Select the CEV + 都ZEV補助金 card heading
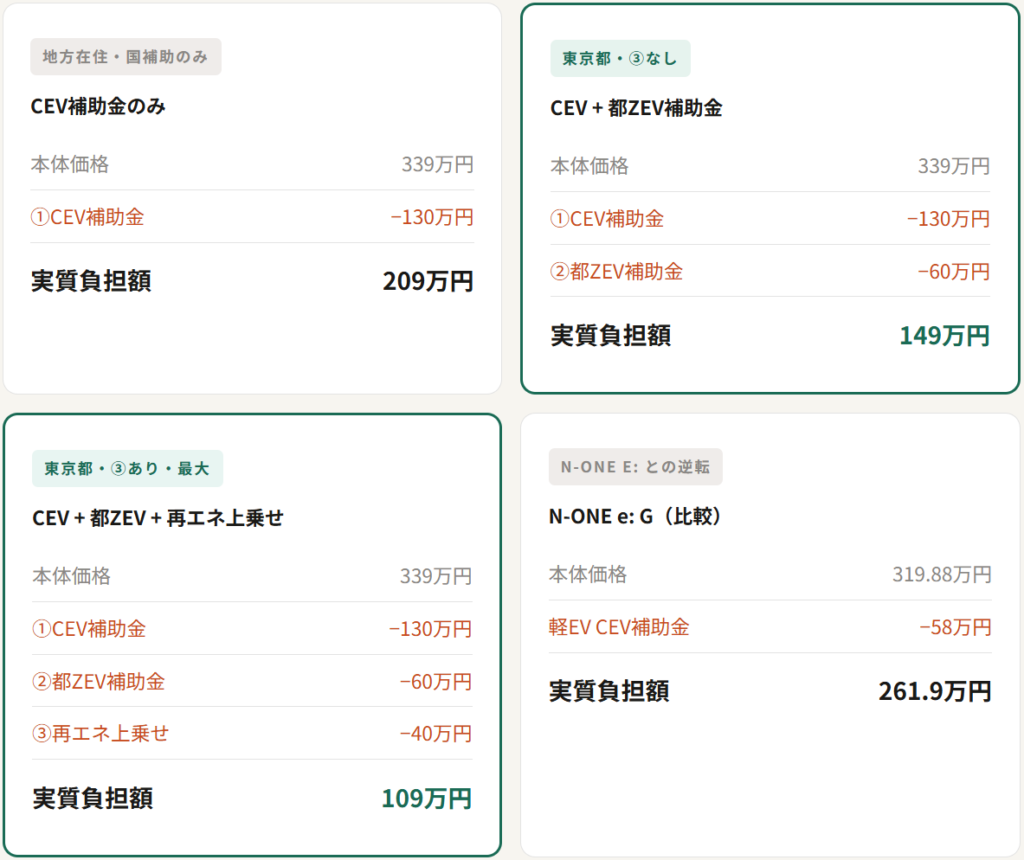The height and width of the screenshot is (860, 1024). pos(636,108)
